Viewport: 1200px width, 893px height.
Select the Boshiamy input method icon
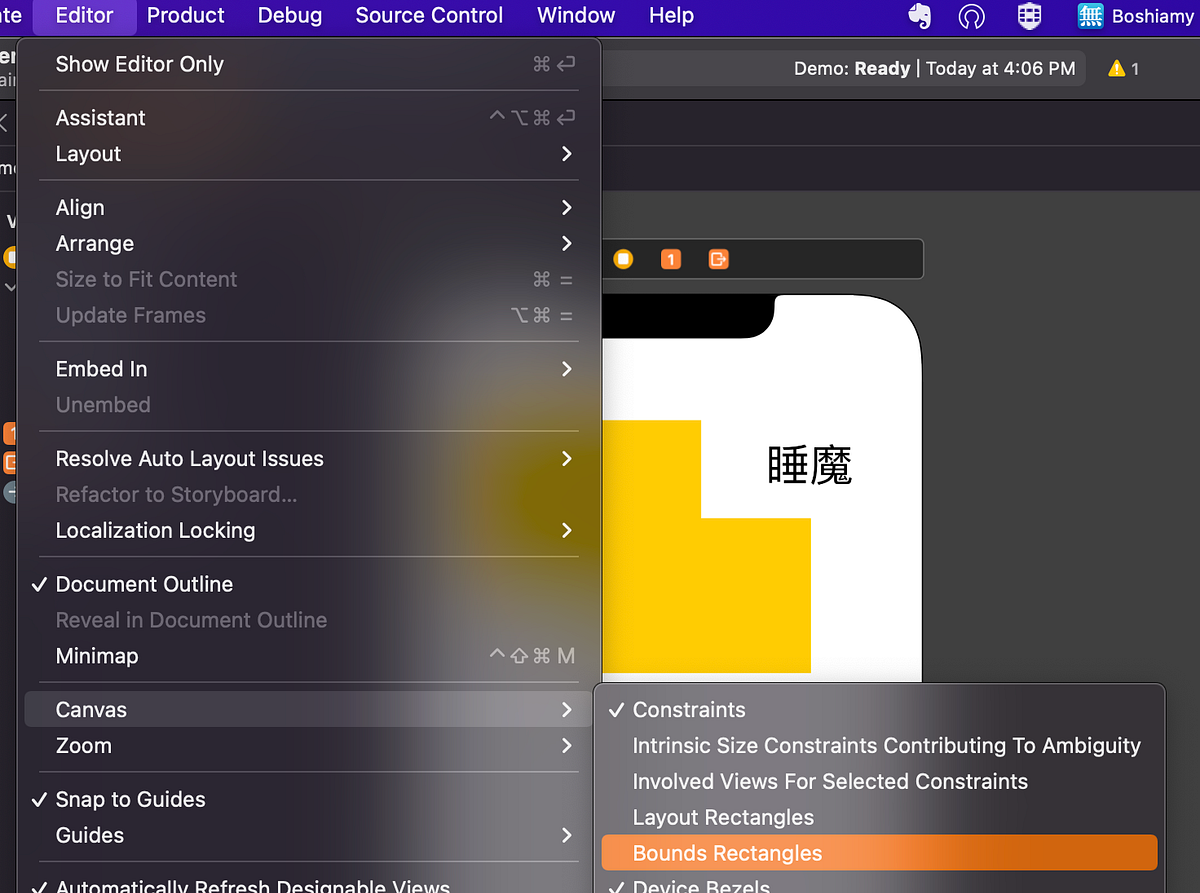[1090, 16]
